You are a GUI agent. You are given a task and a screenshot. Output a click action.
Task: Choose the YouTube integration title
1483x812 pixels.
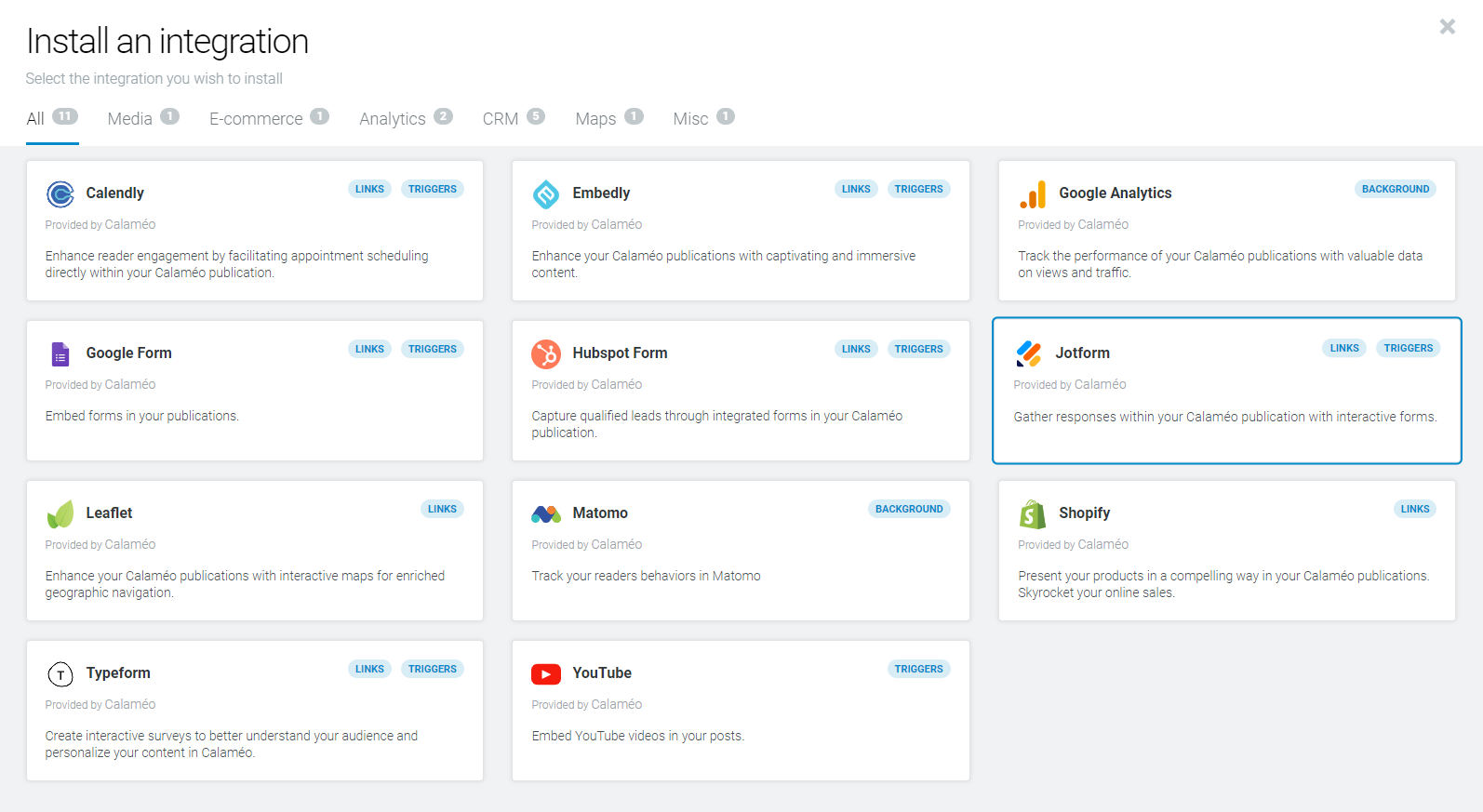pyautogui.click(x=602, y=672)
